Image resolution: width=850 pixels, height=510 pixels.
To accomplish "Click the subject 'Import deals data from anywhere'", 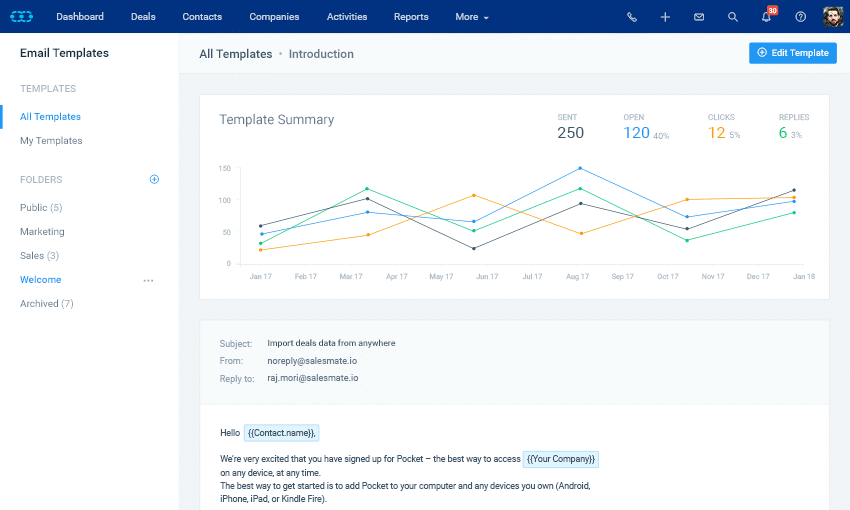I will point(331,343).
